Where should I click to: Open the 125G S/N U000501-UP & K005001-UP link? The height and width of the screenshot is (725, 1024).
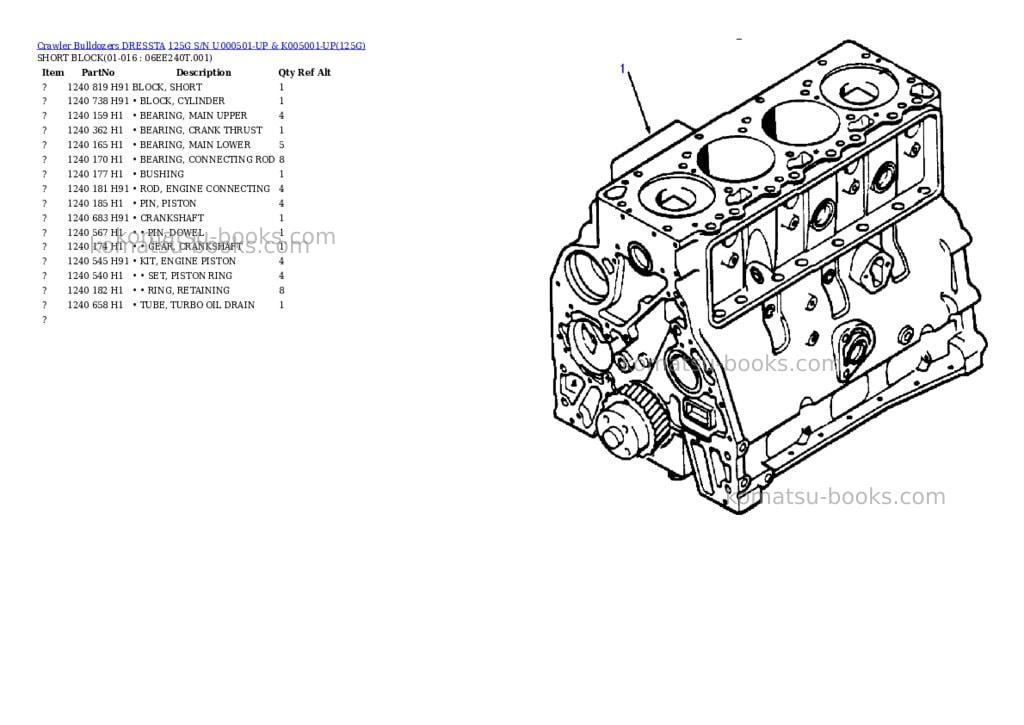coord(266,46)
